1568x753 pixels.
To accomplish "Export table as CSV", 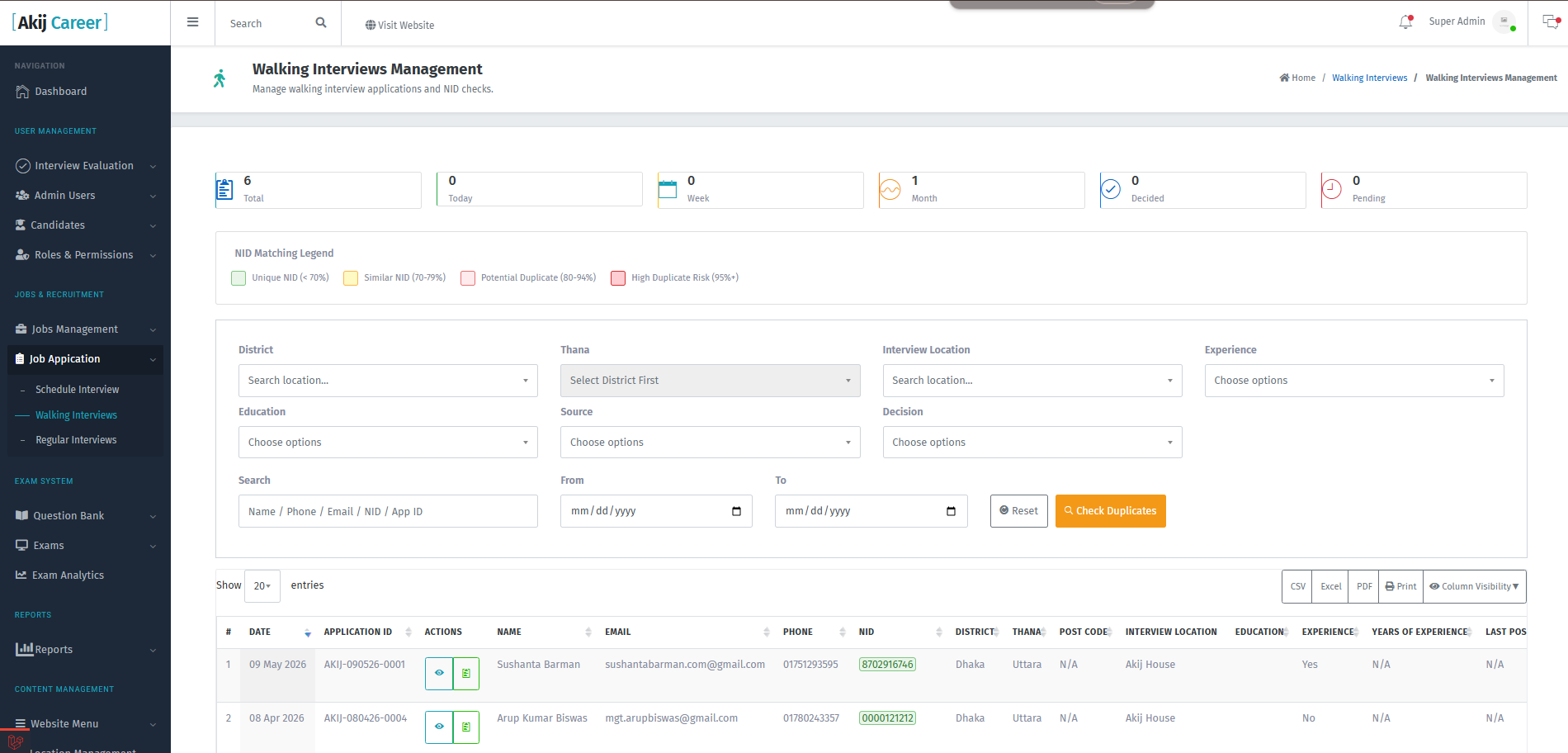I will point(1297,586).
